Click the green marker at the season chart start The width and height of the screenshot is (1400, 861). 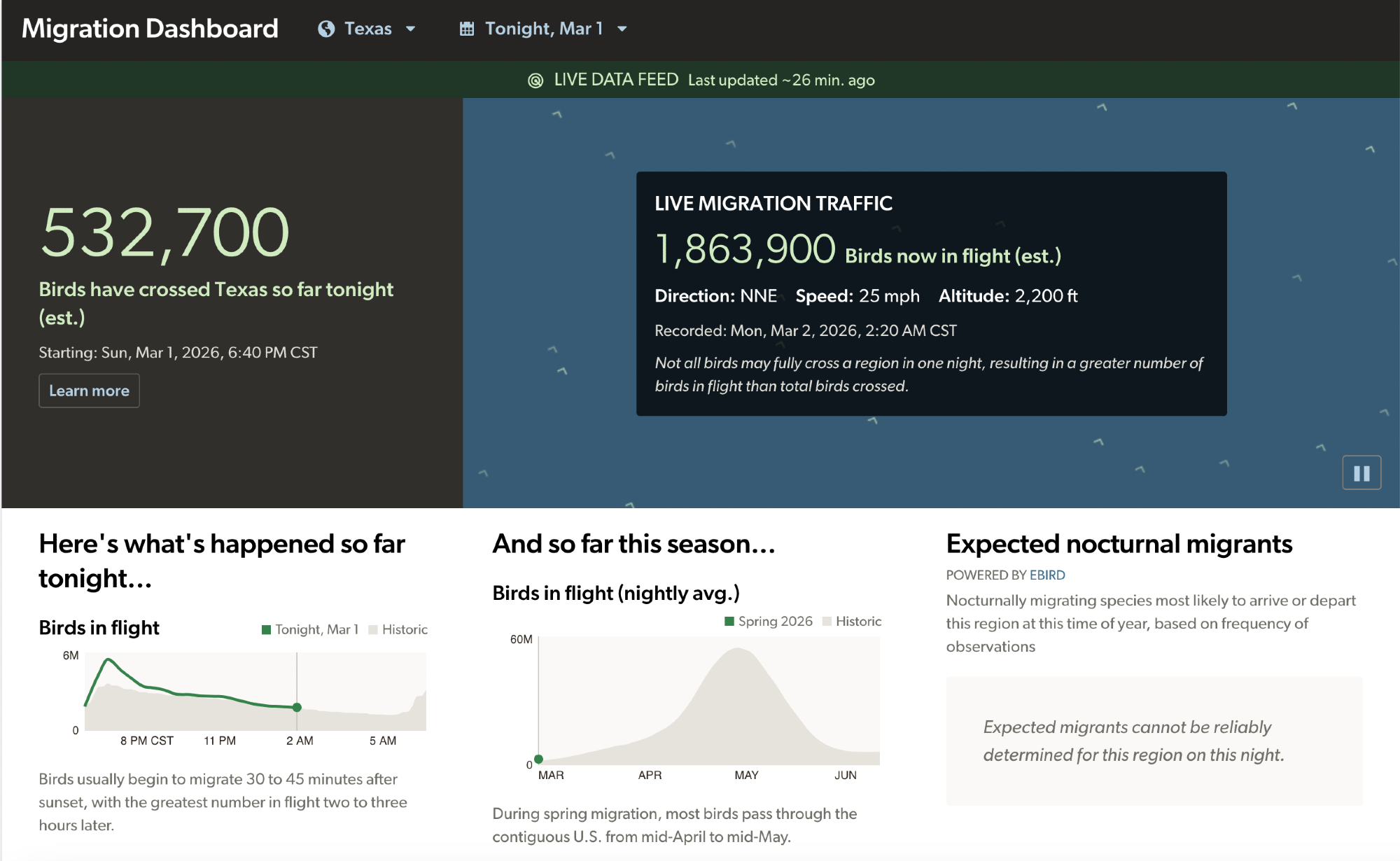pos(538,759)
